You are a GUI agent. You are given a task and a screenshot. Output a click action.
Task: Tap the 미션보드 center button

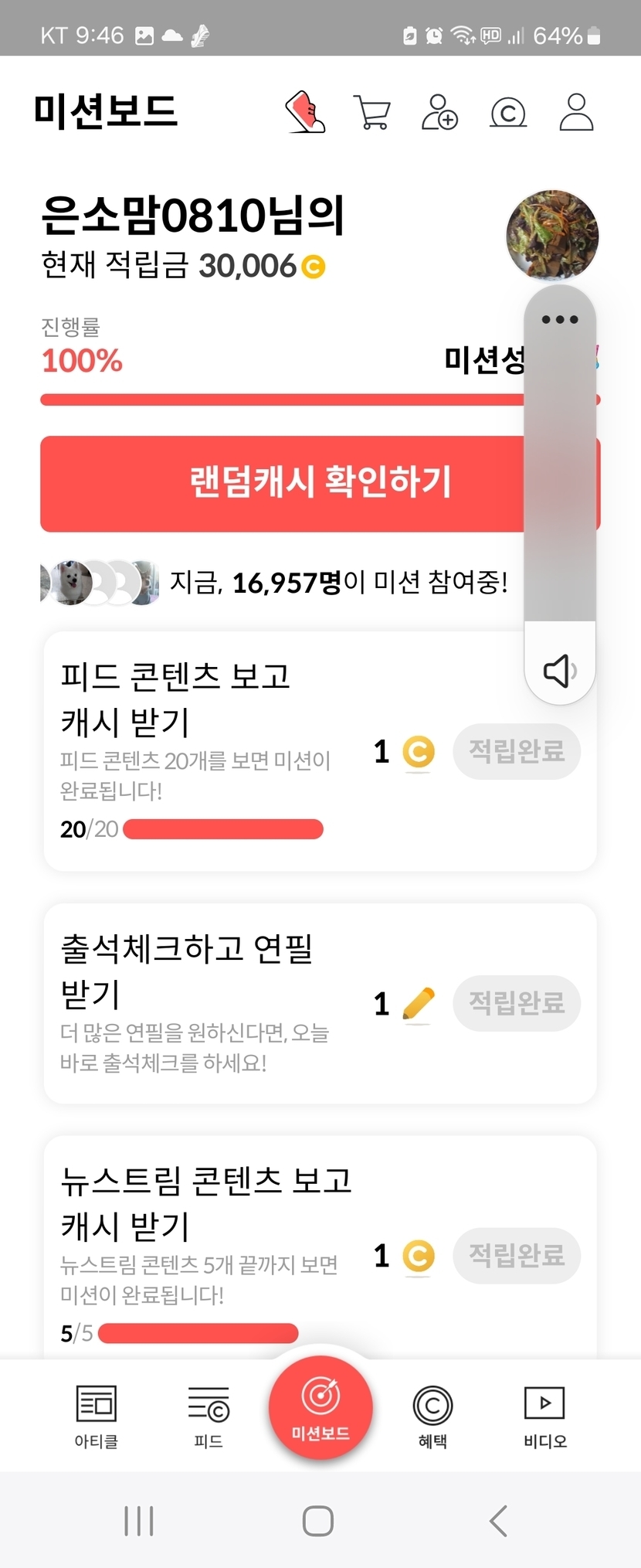click(320, 1408)
